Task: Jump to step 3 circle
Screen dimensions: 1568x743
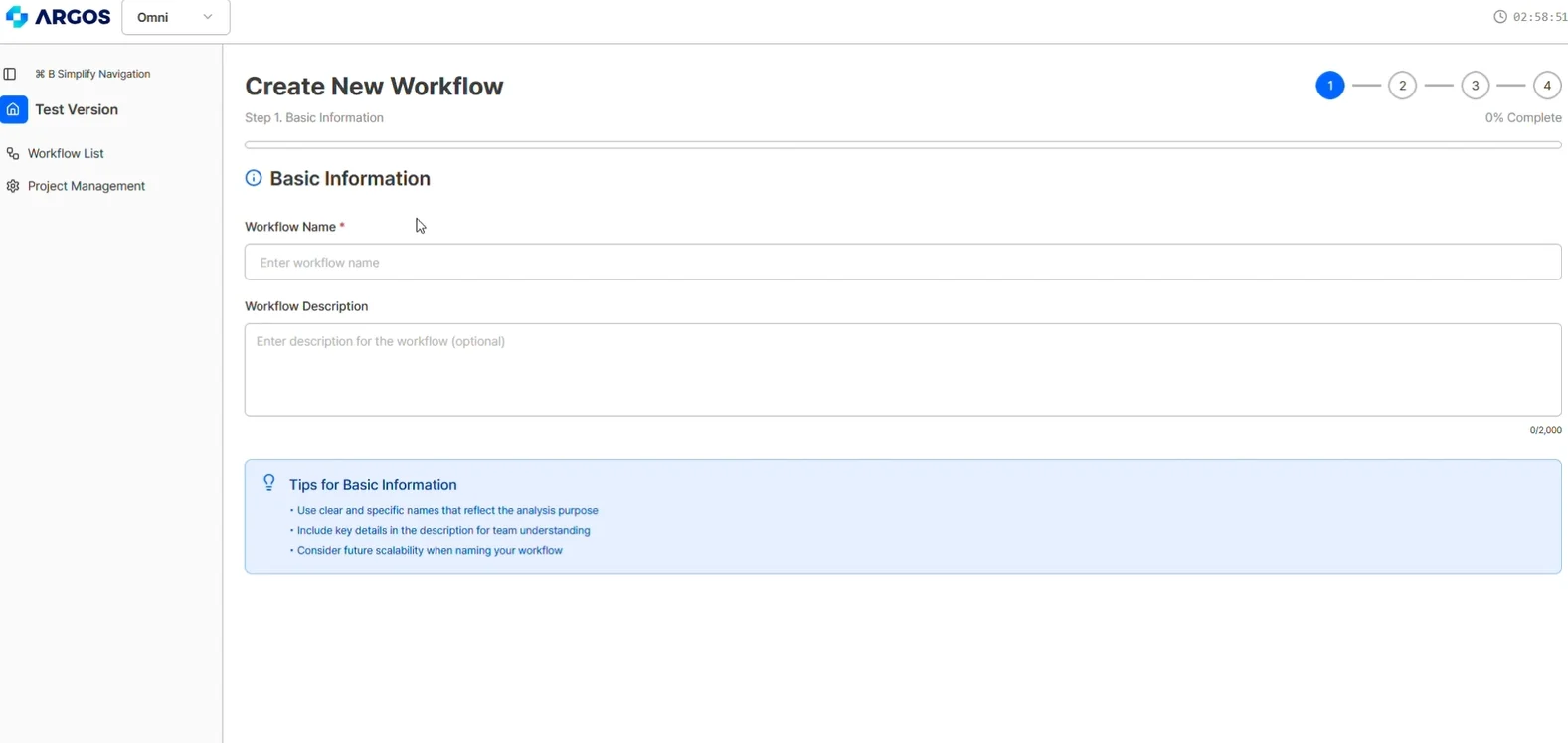Action: (1475, 86)
